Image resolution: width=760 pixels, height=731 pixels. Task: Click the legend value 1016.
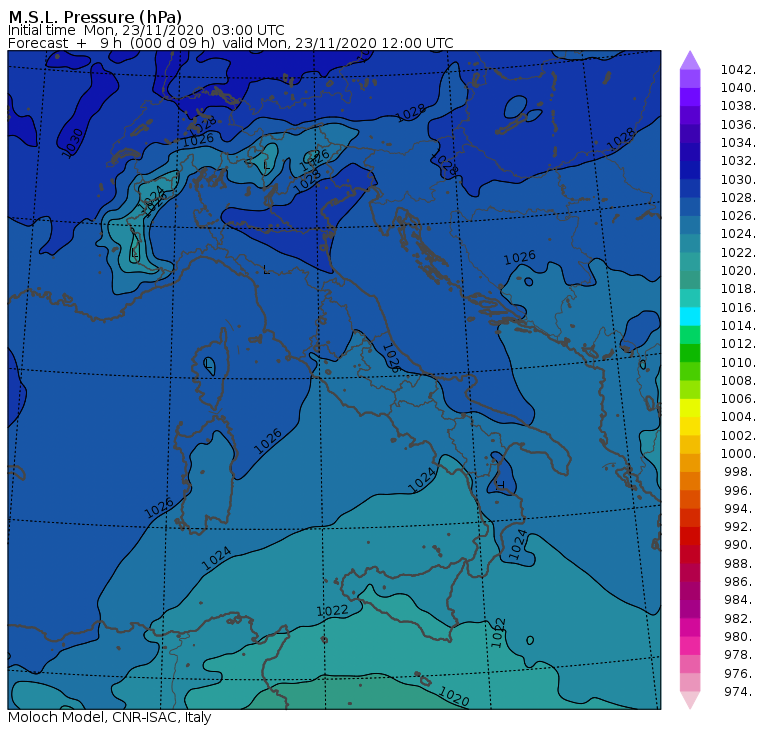click(738, 307)
